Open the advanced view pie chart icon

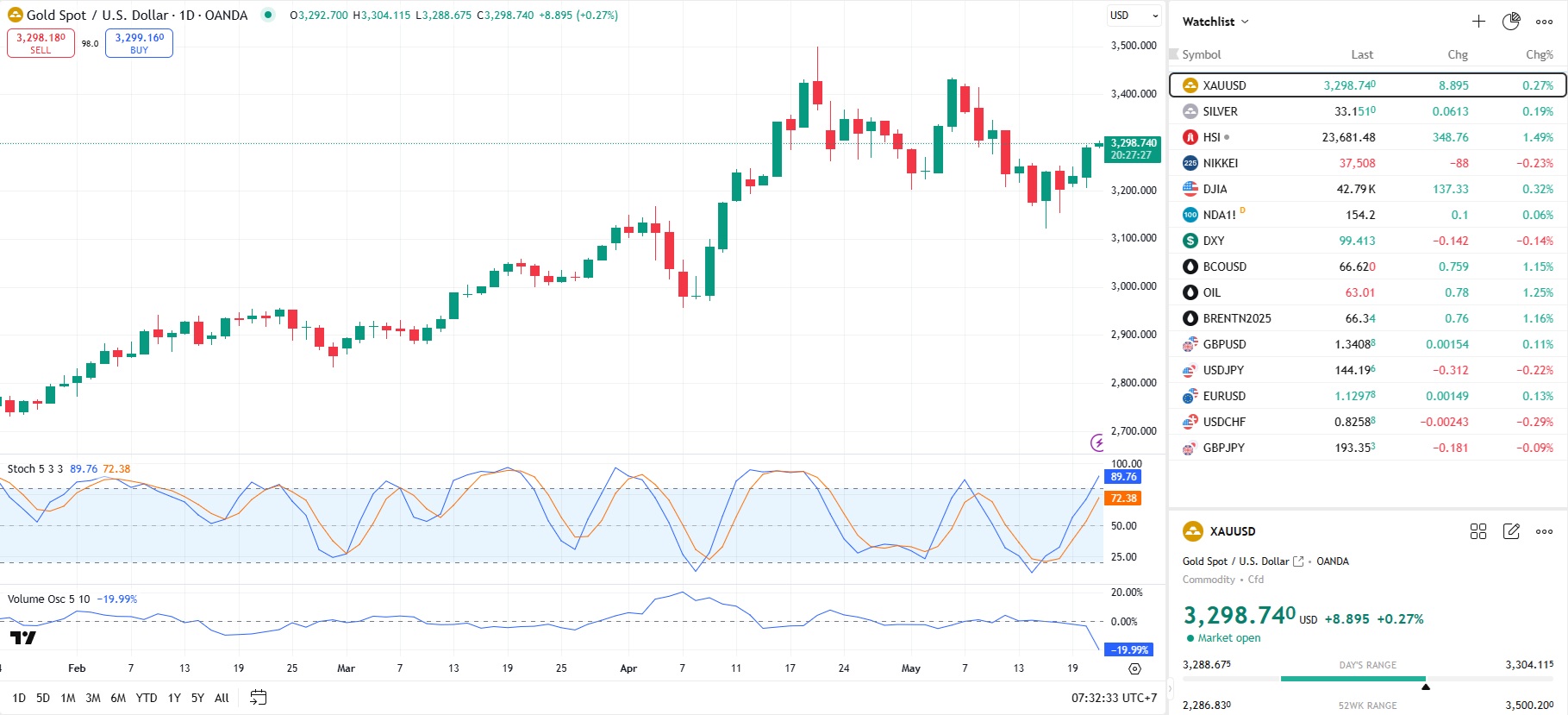(x=1511, y=22)
